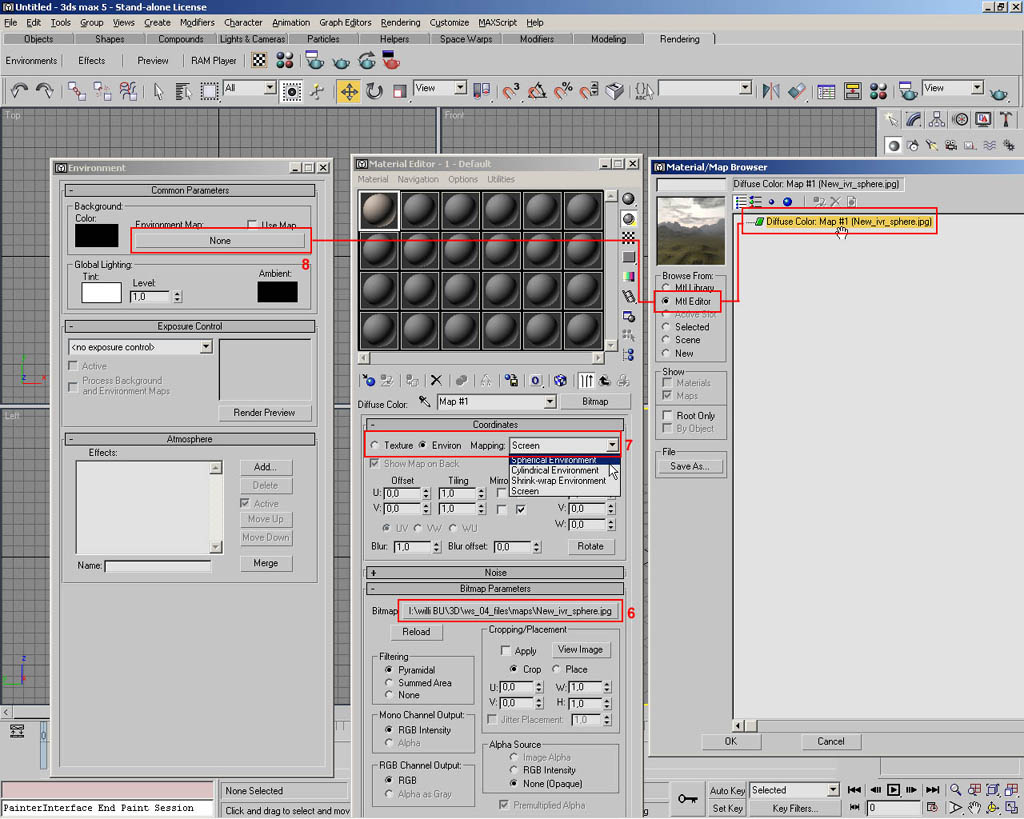Select the Texture radio button in Coordinates

pyautogui.click(x=375, y=445)
